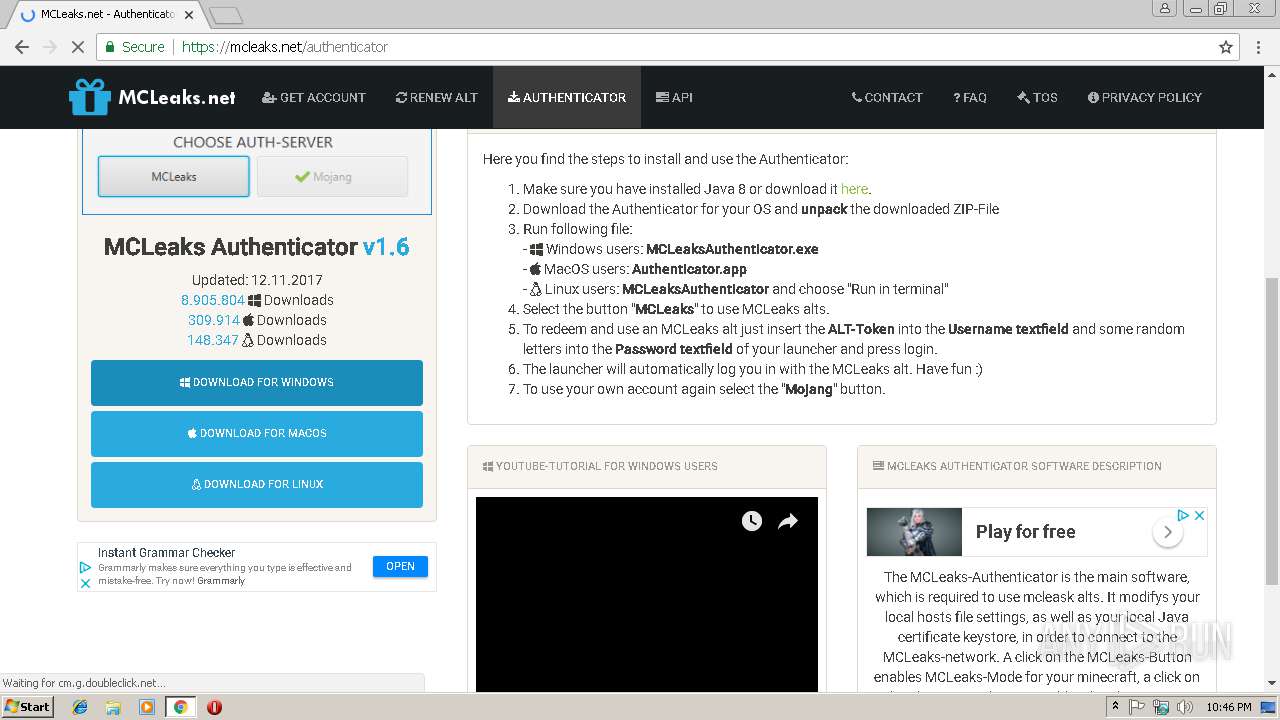1280x720 pixels.
Task: Click the system tray volume icon
Action: pos(1185,707)
